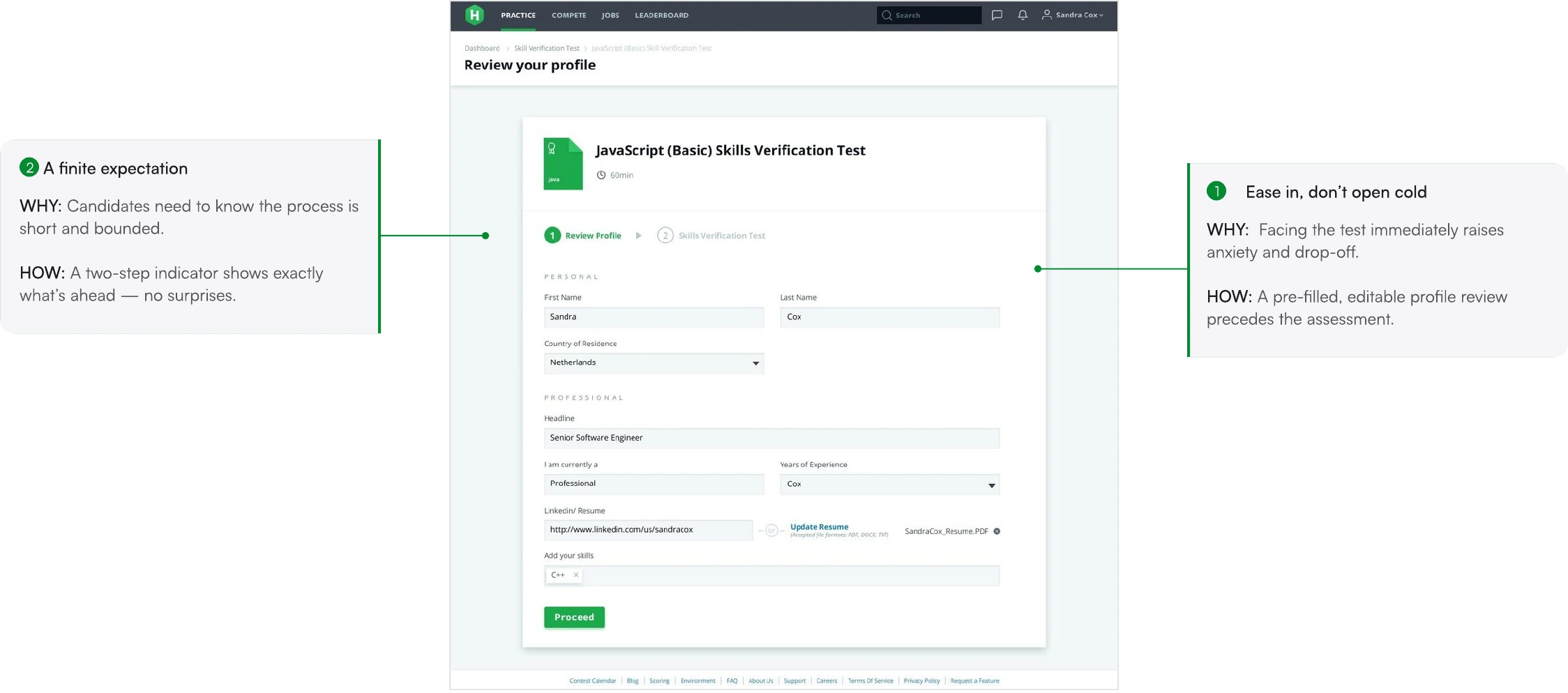1568x693 pixels.
Task: Click the clock icon next to 60min
Action: [x=601, y=175]
